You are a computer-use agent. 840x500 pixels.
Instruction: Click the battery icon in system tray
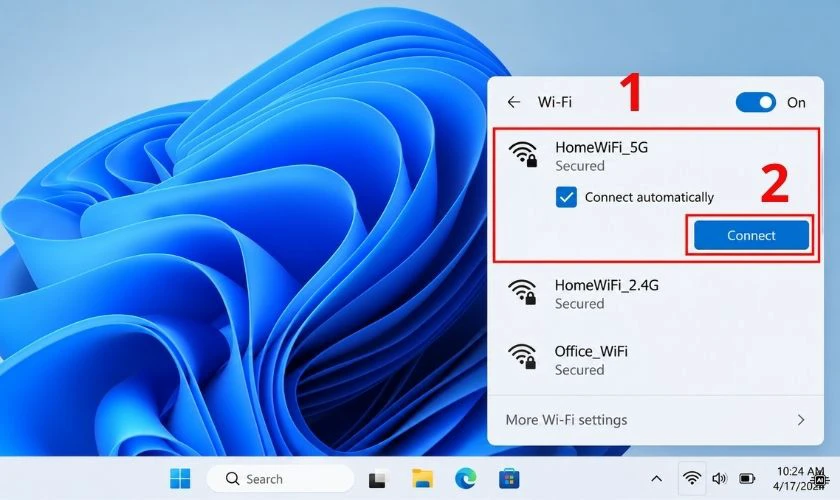[x=747, y=478]
